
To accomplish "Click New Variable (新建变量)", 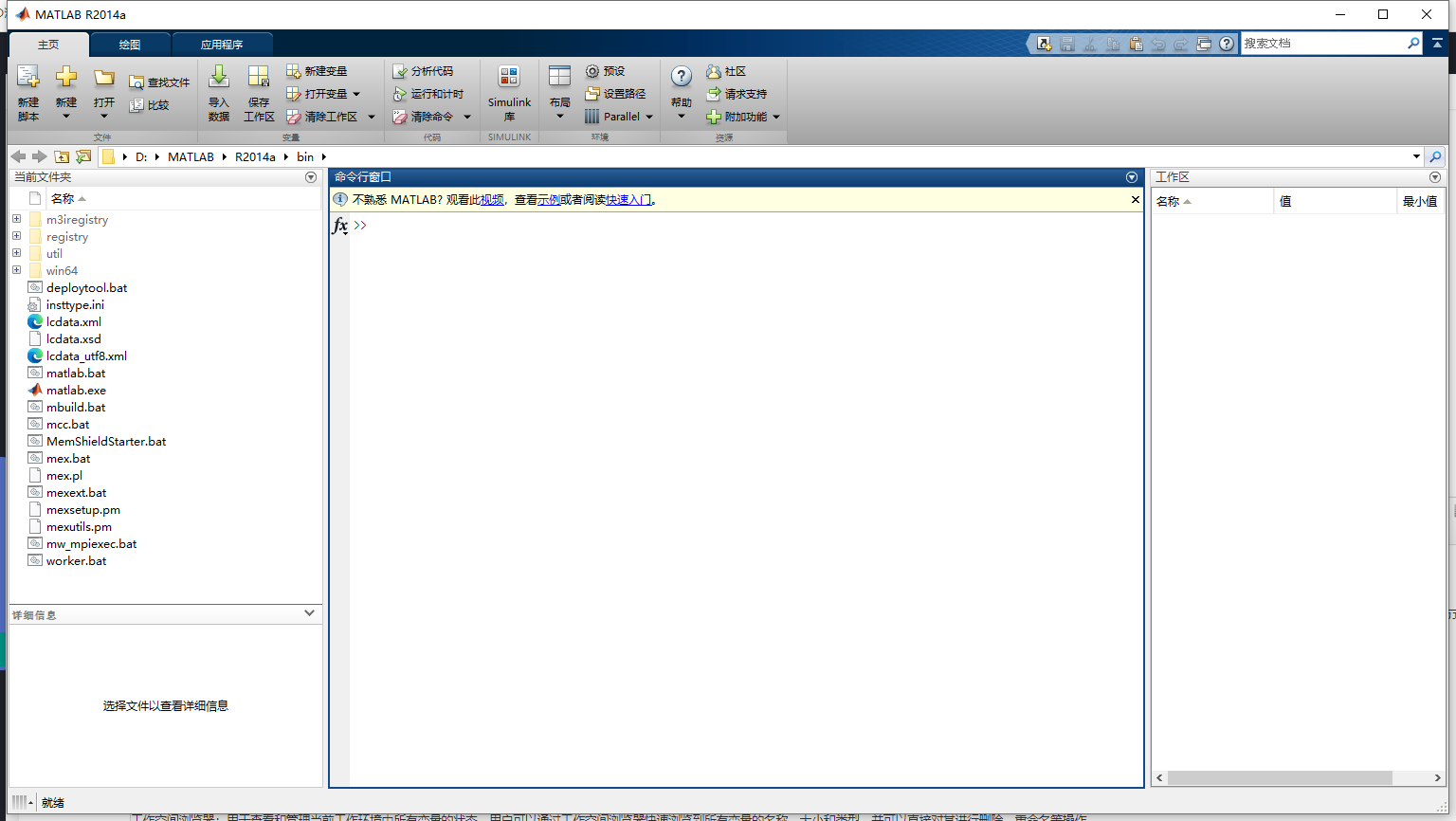I will (x=317, y=71).
